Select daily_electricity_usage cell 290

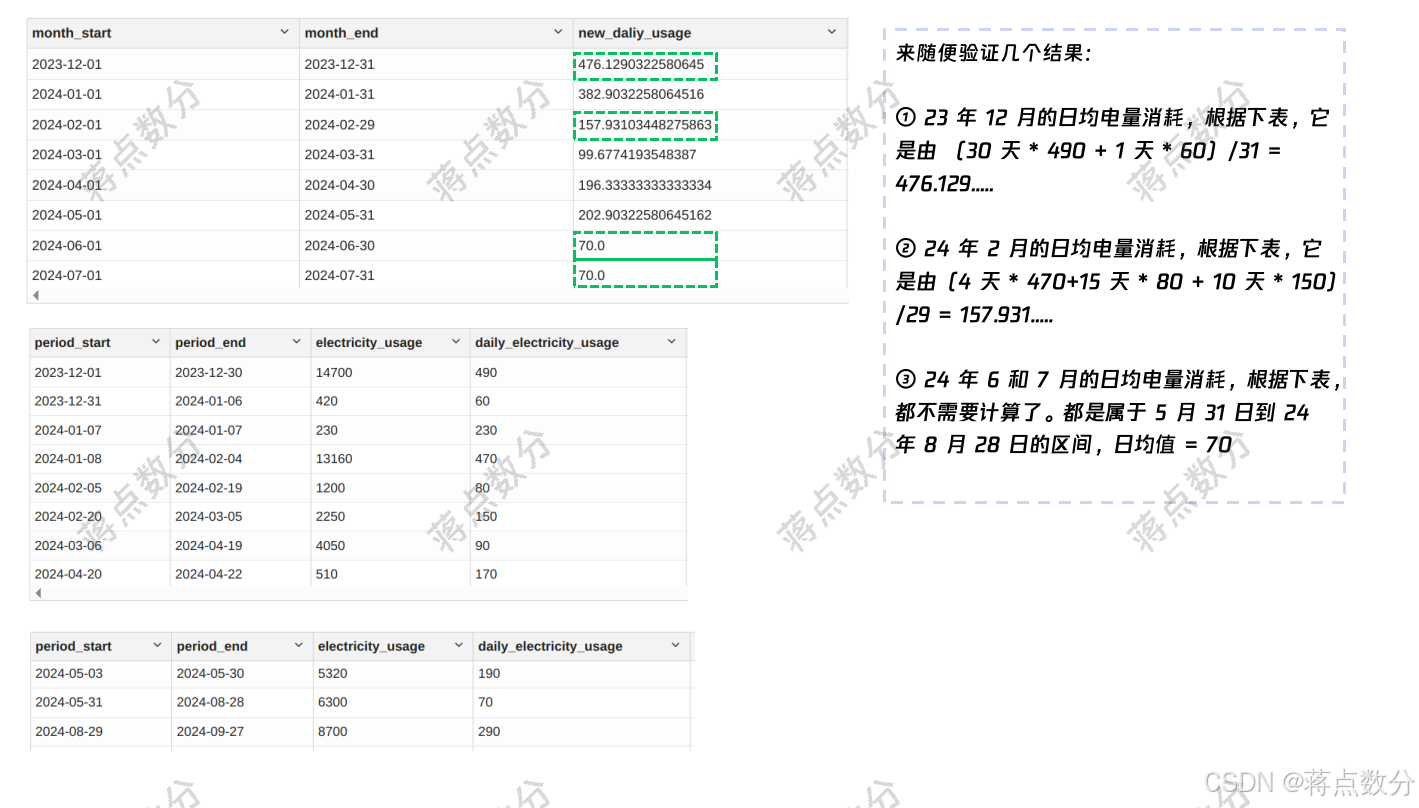582,732
